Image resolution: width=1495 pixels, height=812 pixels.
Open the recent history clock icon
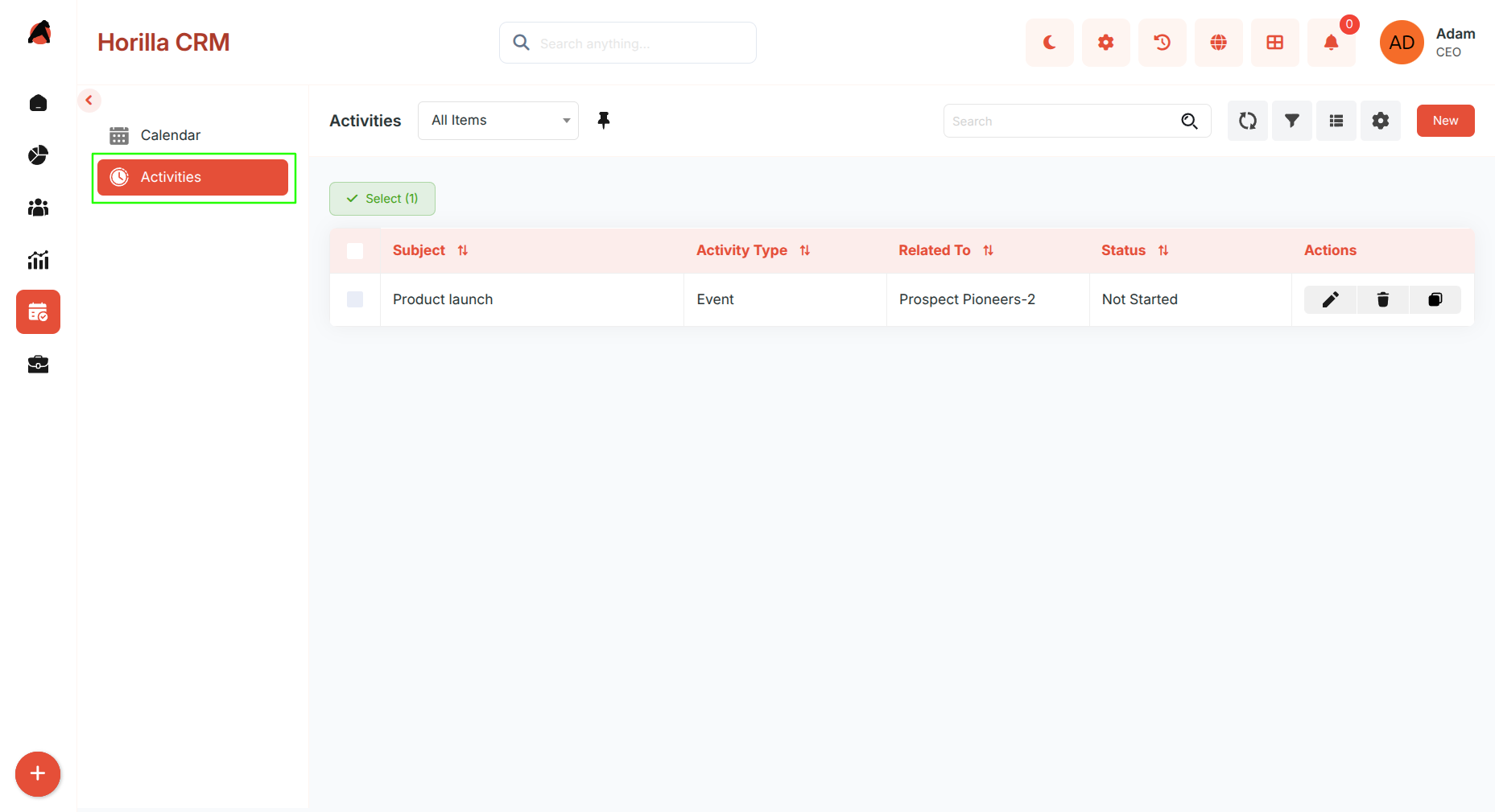[x=1163, y=43]
